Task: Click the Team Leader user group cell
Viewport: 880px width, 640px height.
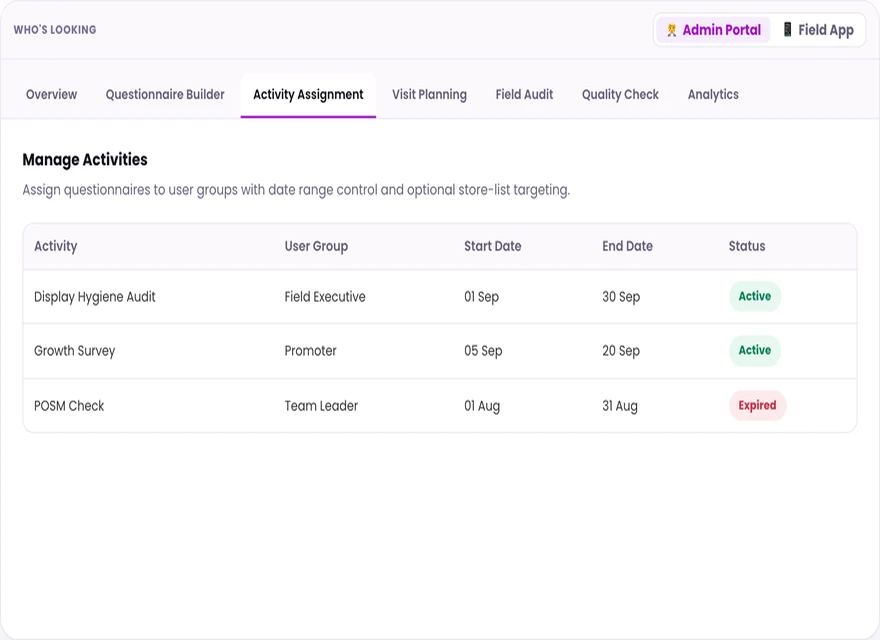Action: [321, 405]
